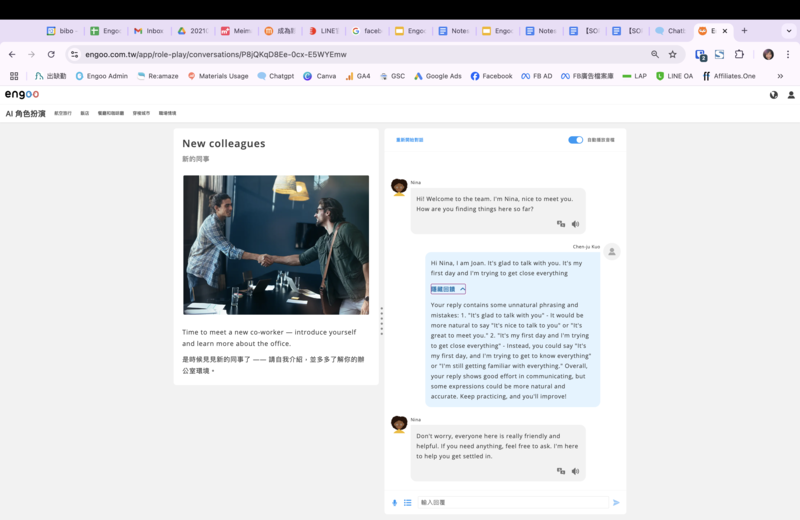Open the language globe icon in header
800x520 pixels.
click(773, 95)
